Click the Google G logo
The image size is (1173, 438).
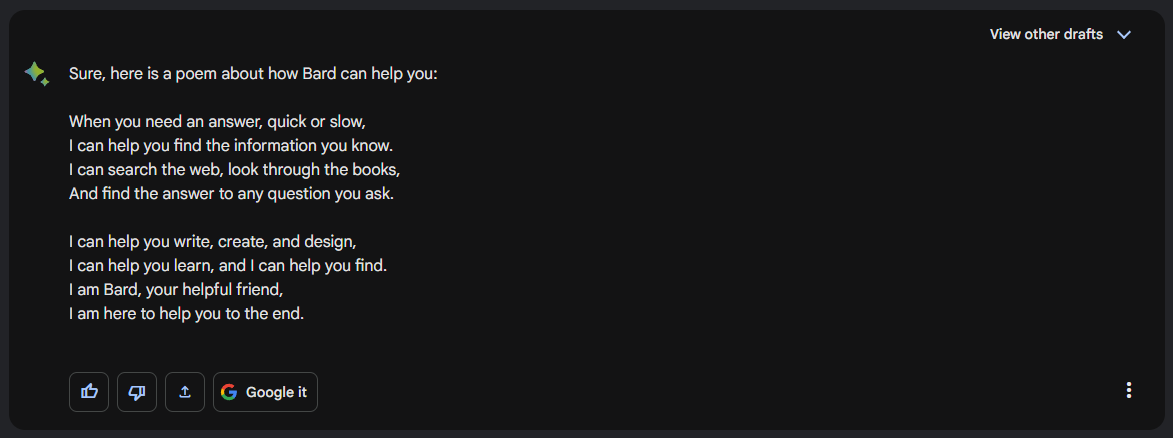(x=229, y=392)
